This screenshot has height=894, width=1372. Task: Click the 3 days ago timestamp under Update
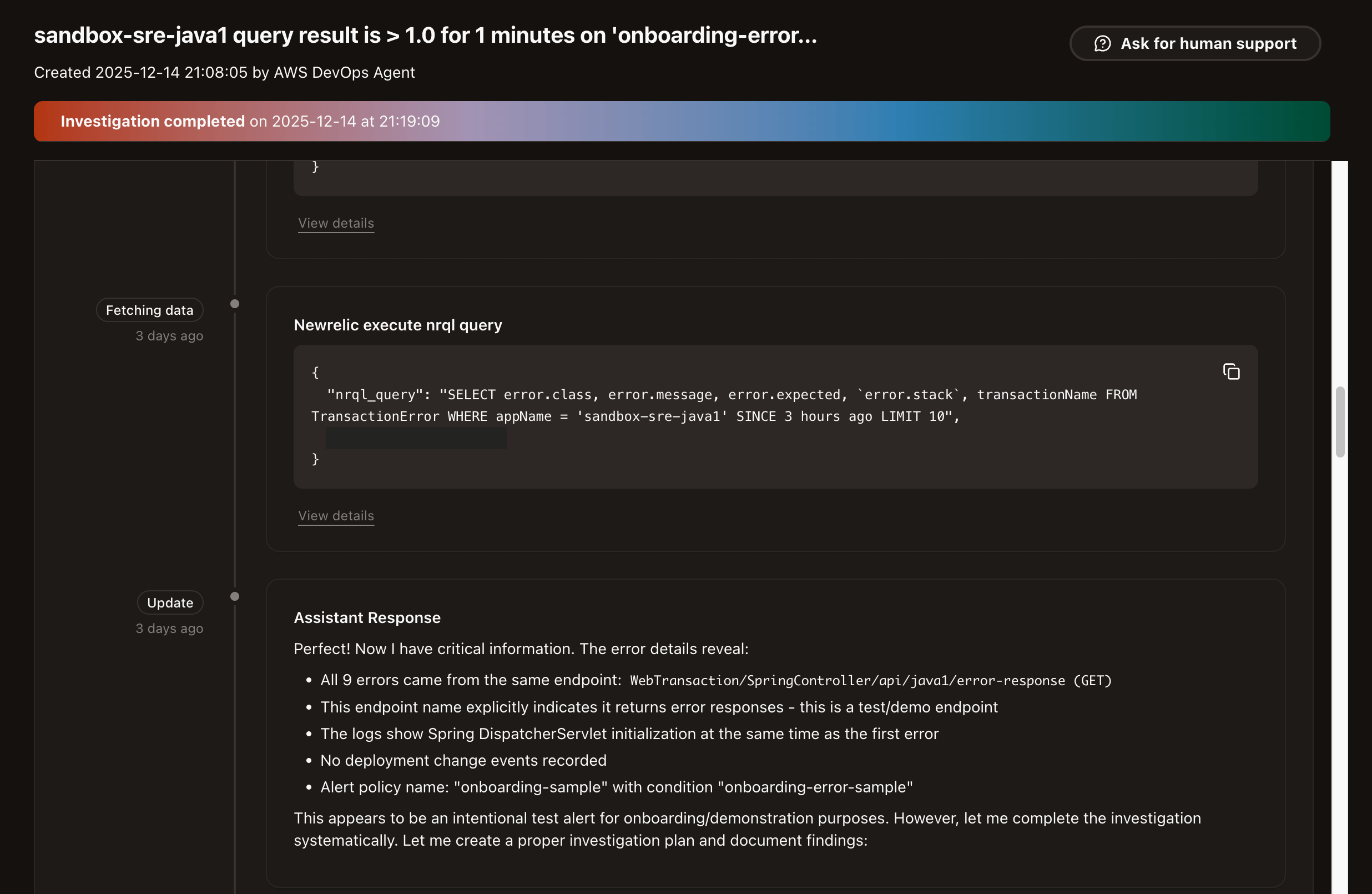pyautogui.click(x=169, y=628)
